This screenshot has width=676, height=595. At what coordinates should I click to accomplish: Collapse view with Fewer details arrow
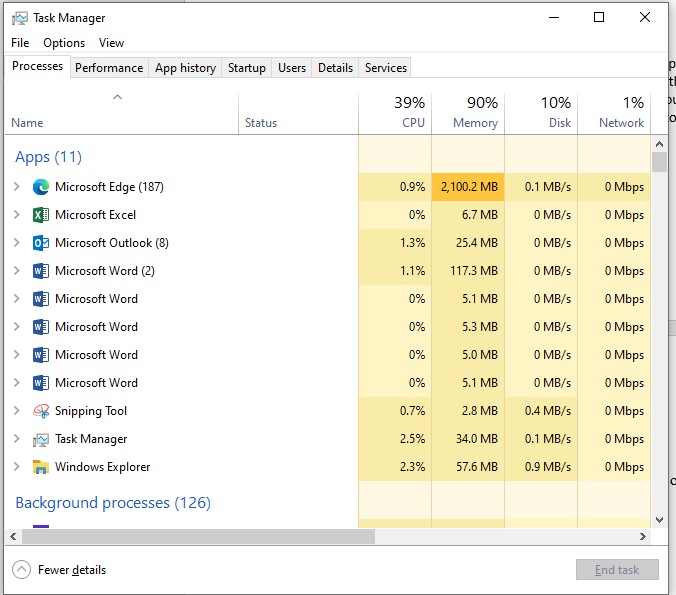[21, 570]
